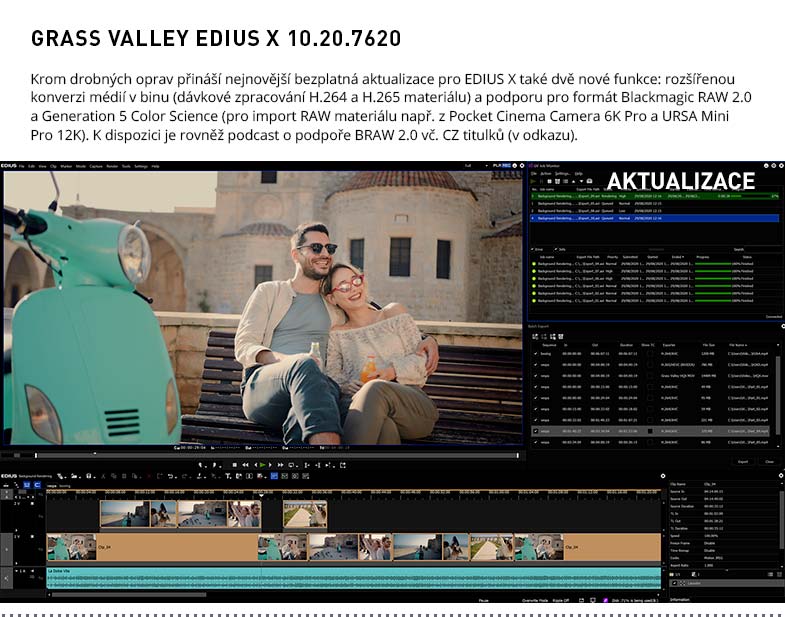Click the Play button under the preview

click(x=262, y=465)
